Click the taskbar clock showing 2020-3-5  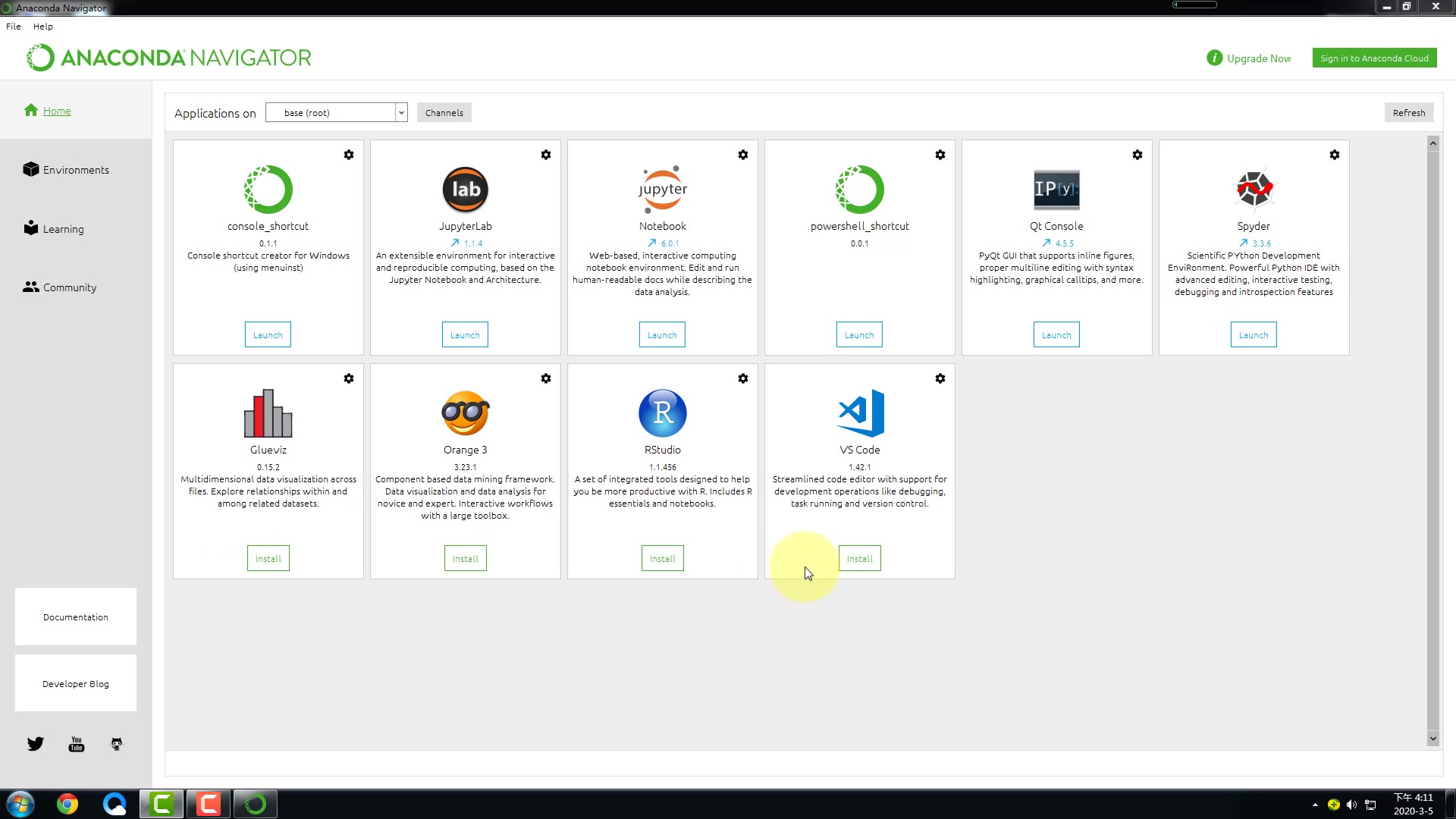tap(1414, 804)
